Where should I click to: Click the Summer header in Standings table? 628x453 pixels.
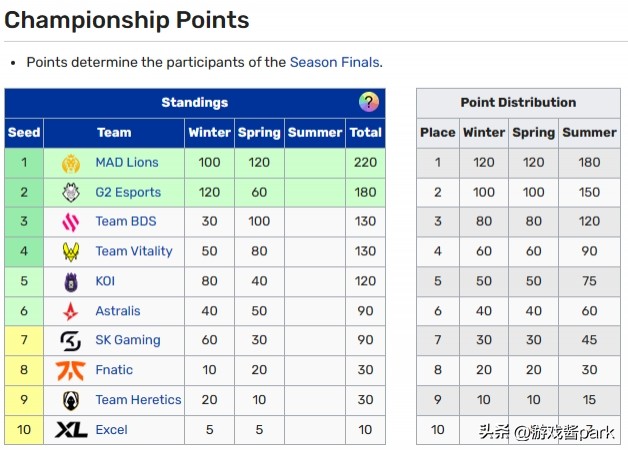point(314,132)
